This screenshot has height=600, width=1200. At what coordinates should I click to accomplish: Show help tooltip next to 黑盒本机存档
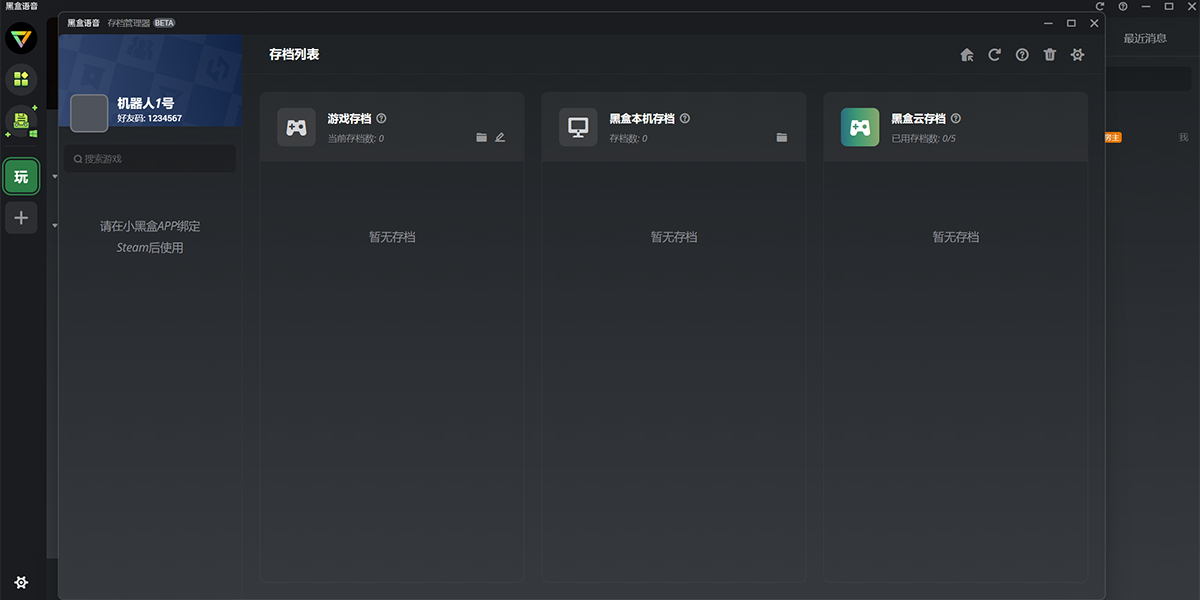685,118
